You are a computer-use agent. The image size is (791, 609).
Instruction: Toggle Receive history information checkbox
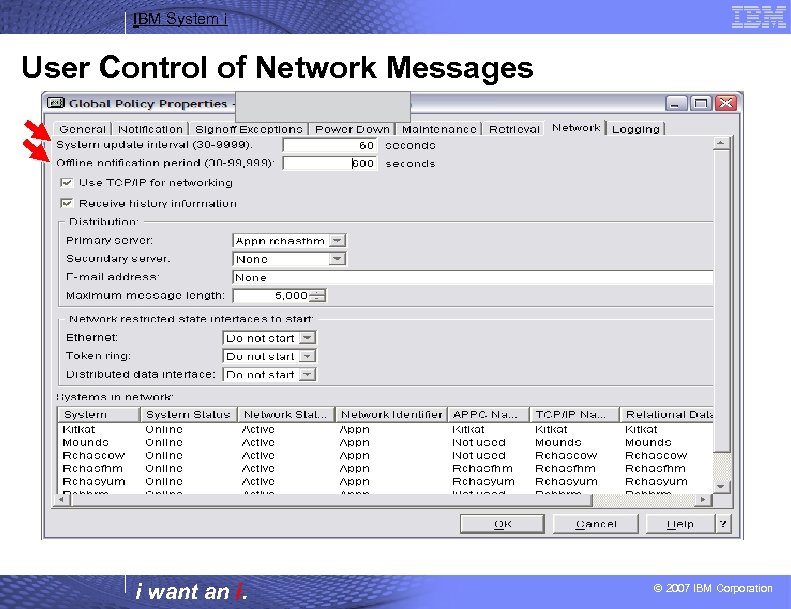click(66, 203)
